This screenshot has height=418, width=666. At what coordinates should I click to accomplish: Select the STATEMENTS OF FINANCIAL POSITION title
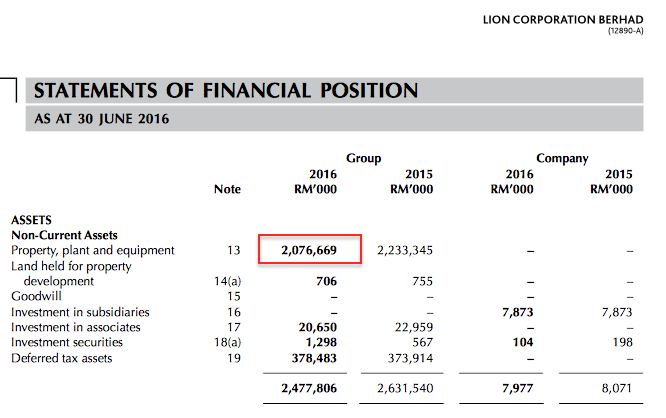coord(226,90)
